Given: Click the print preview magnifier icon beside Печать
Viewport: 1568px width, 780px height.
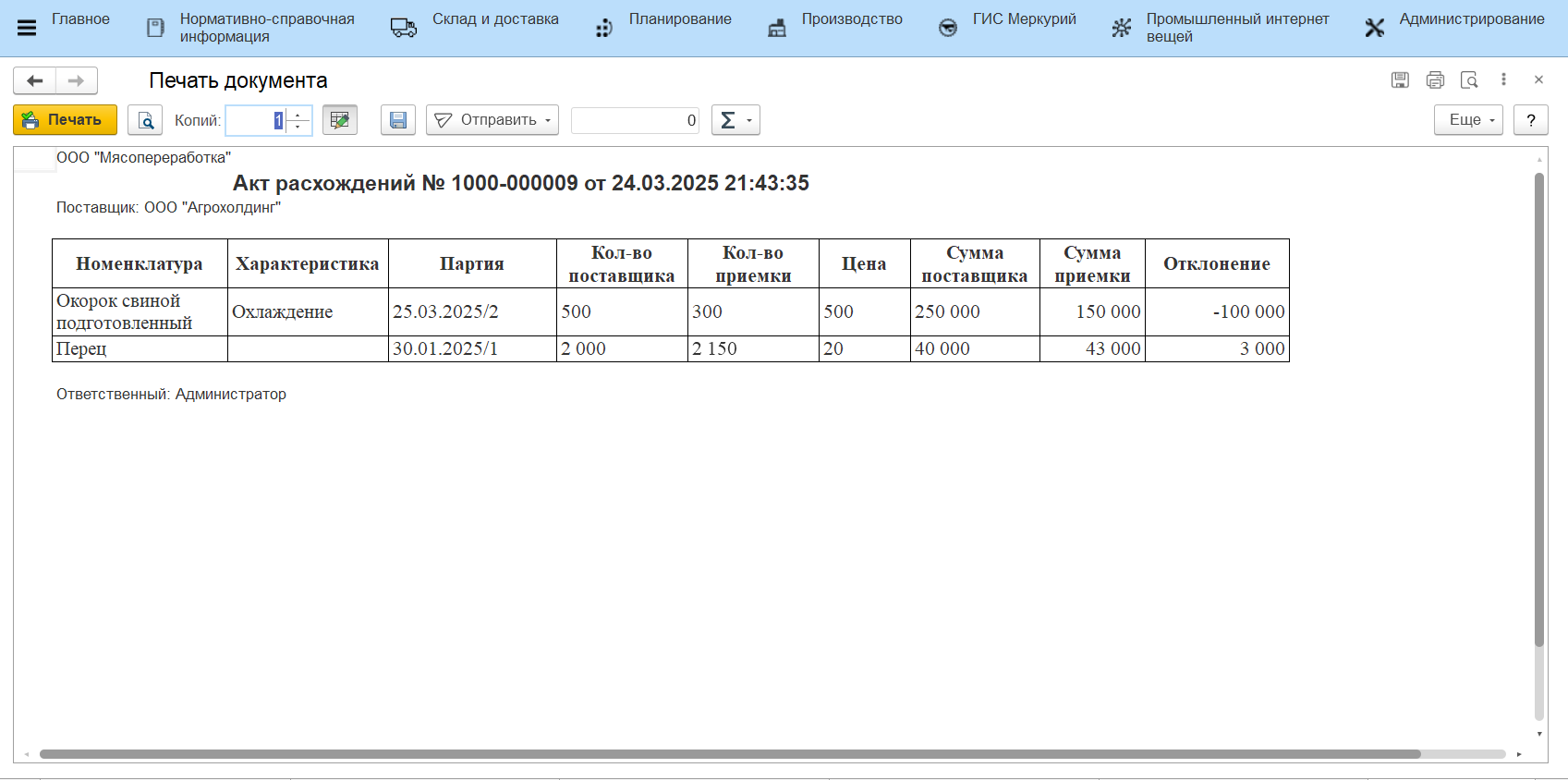Looking at the screenshot, I should 145,120.
